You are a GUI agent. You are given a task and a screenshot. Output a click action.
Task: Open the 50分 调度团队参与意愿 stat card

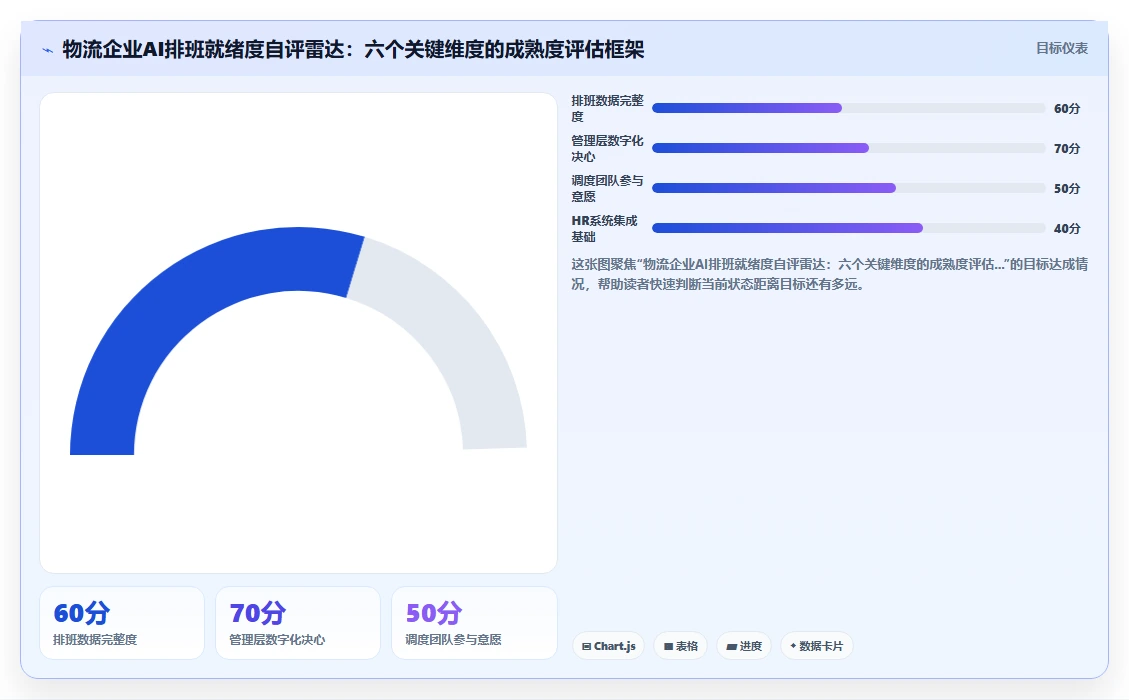(474, 623)
